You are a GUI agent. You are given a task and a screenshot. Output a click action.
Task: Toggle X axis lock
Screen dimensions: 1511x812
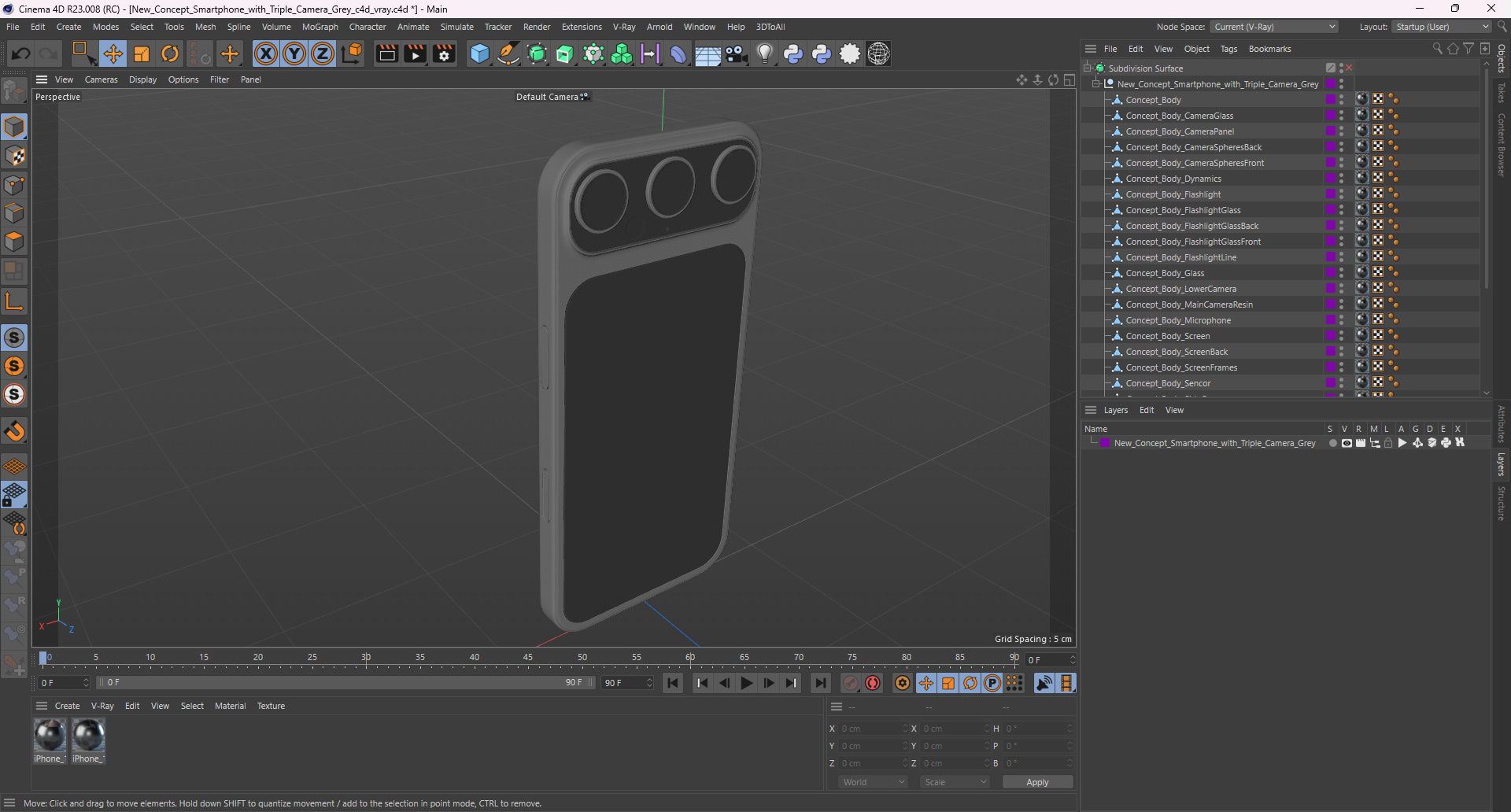pos(266,54)
